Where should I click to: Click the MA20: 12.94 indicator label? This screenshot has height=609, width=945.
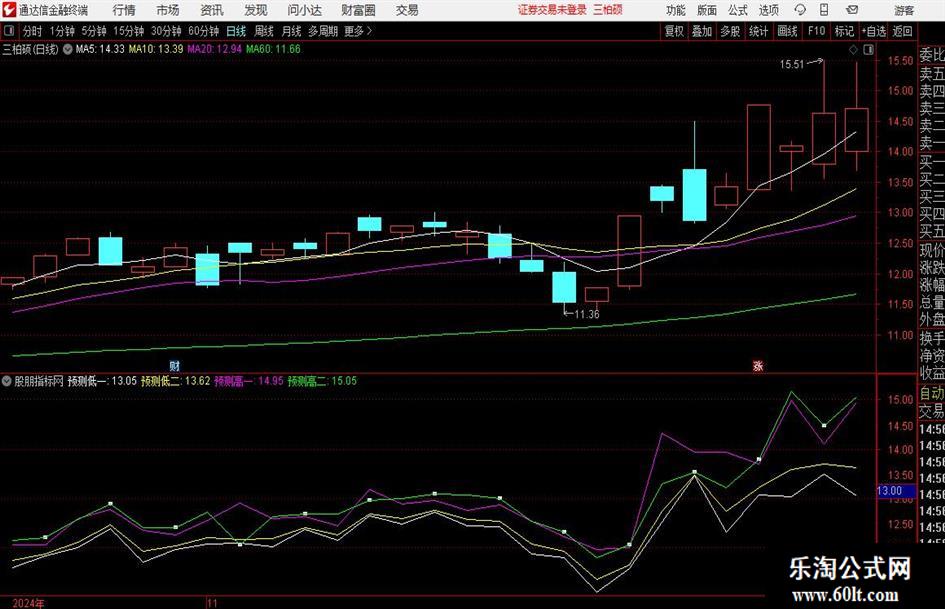point(214,49)
